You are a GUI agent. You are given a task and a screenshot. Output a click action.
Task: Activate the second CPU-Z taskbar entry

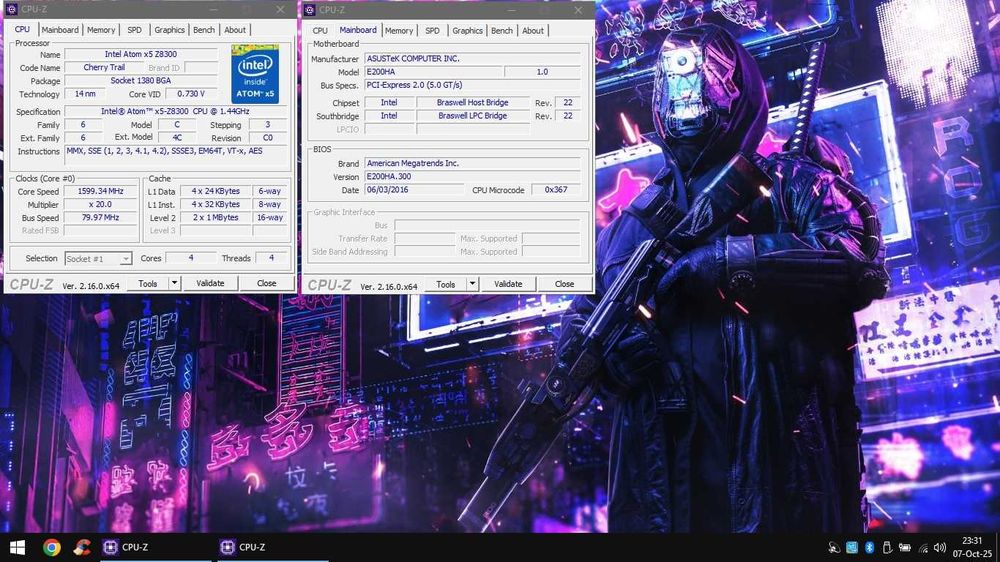pos(272,547)
